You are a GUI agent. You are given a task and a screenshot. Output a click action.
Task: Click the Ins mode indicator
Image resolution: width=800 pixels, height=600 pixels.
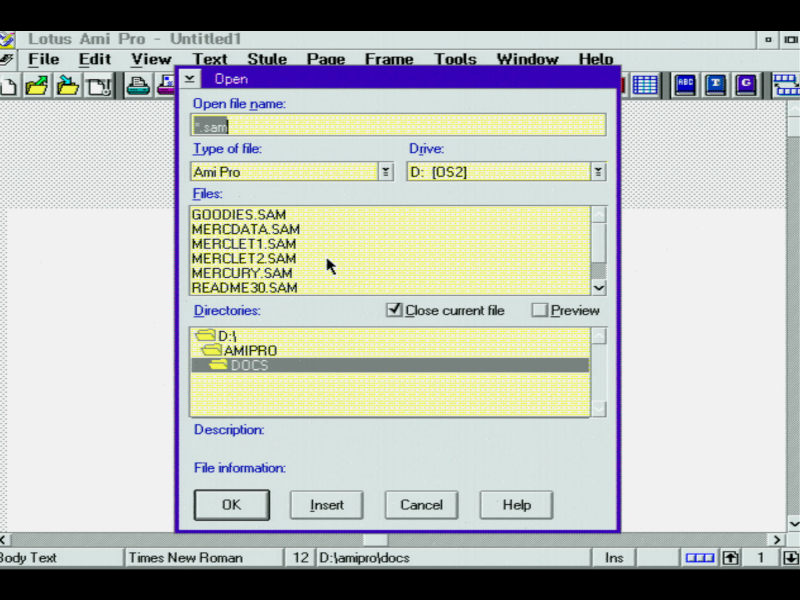pyautogui.click(x=614, y=558)
